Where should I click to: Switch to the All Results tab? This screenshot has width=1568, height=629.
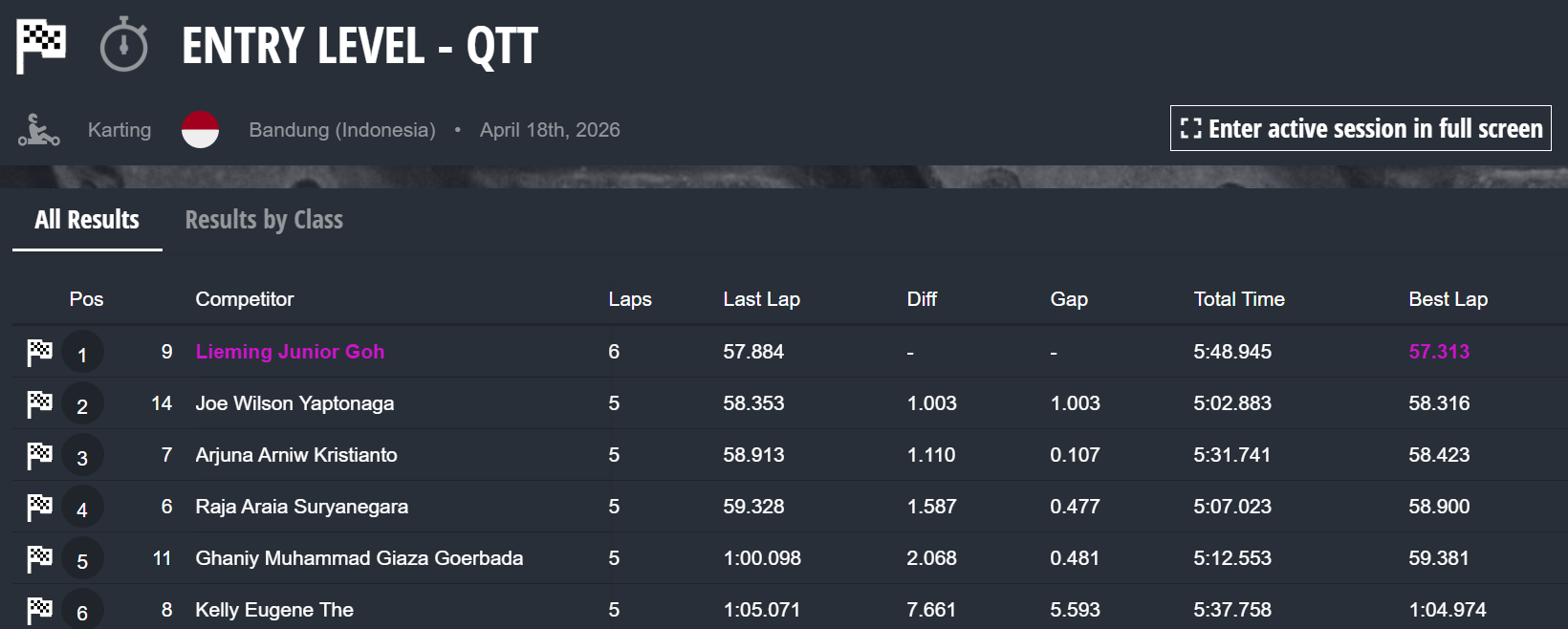(87, 220)
